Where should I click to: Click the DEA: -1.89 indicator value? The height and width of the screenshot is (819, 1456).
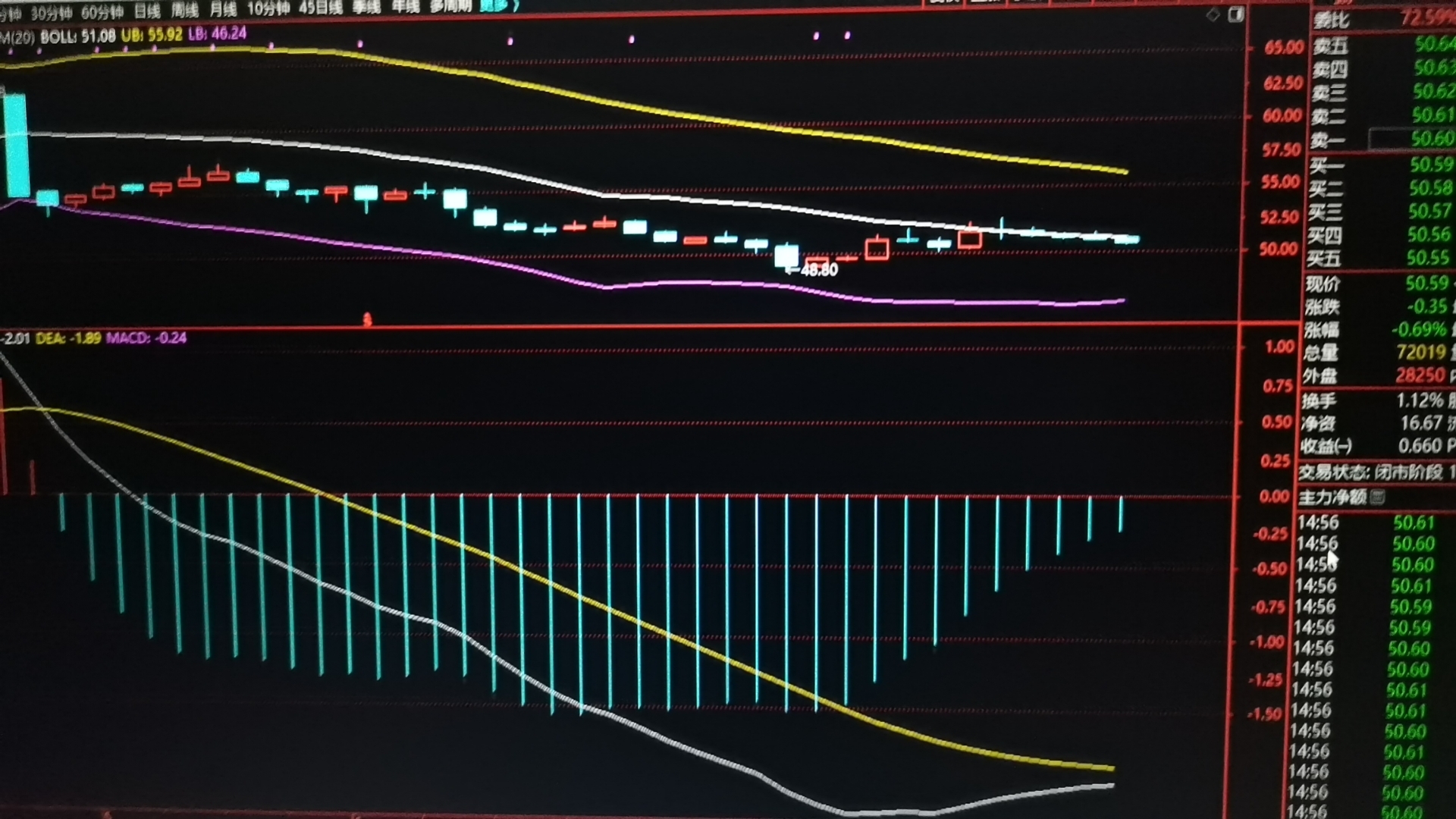pyautogui.click(x=68, y=338)
